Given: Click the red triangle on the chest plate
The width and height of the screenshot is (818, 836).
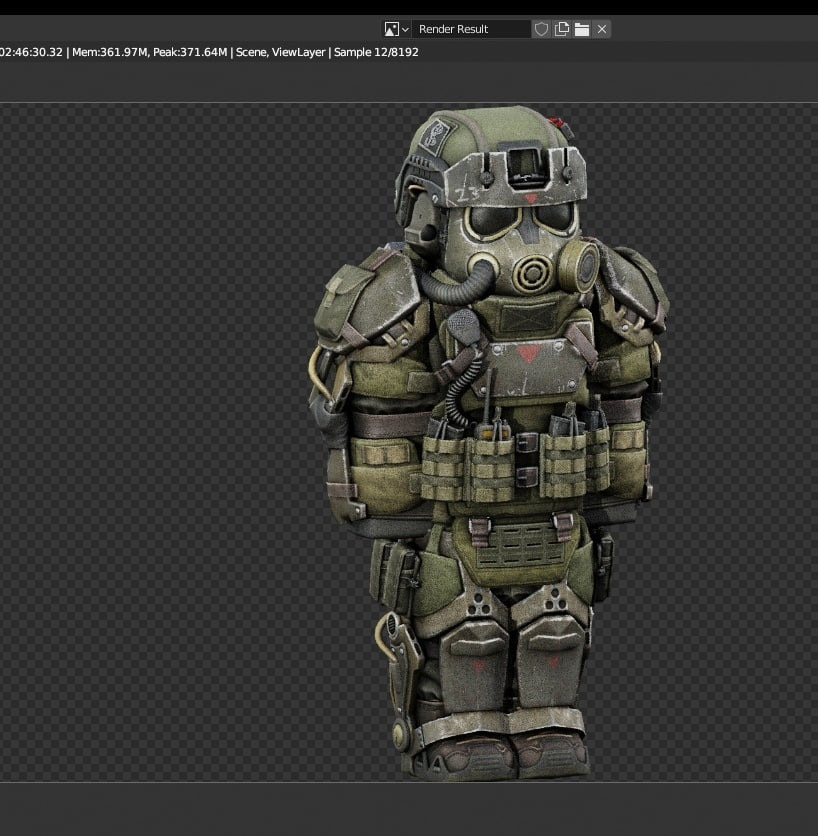Looking at the screenshot, I should [x=527, y=353].
